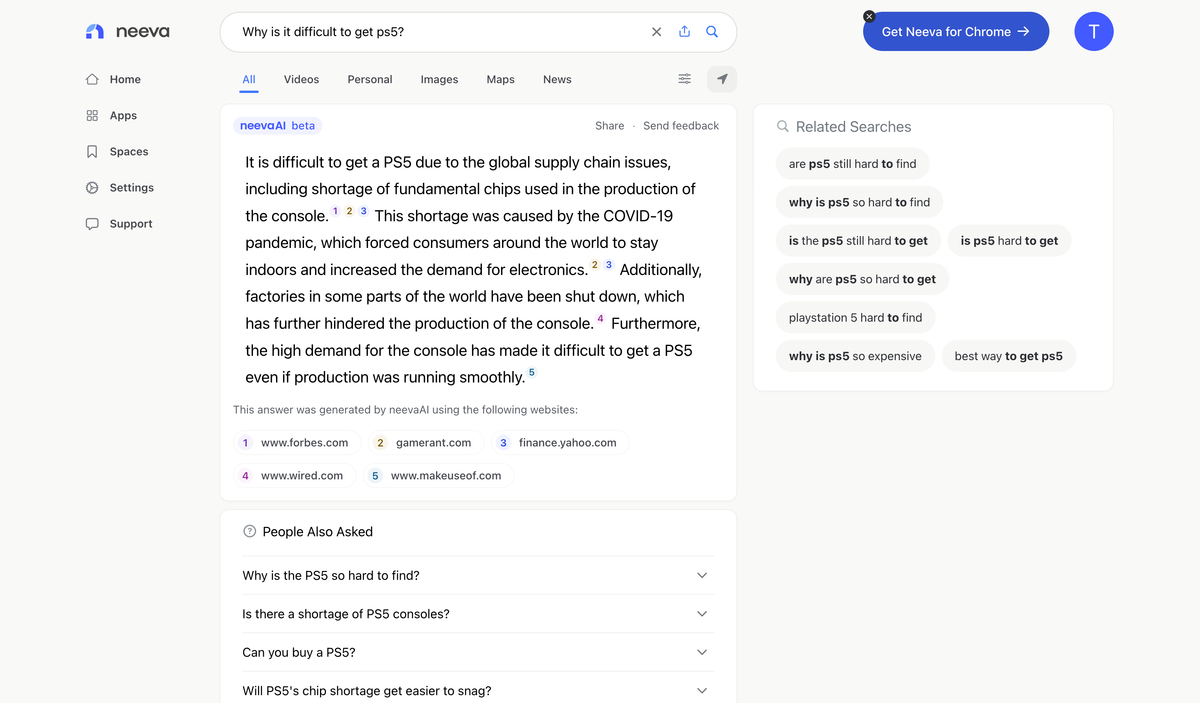This screenshot has height=703, width=1200.
Task: Select 'why is ps5 so expensive' chip
Action: pos(855,356)
